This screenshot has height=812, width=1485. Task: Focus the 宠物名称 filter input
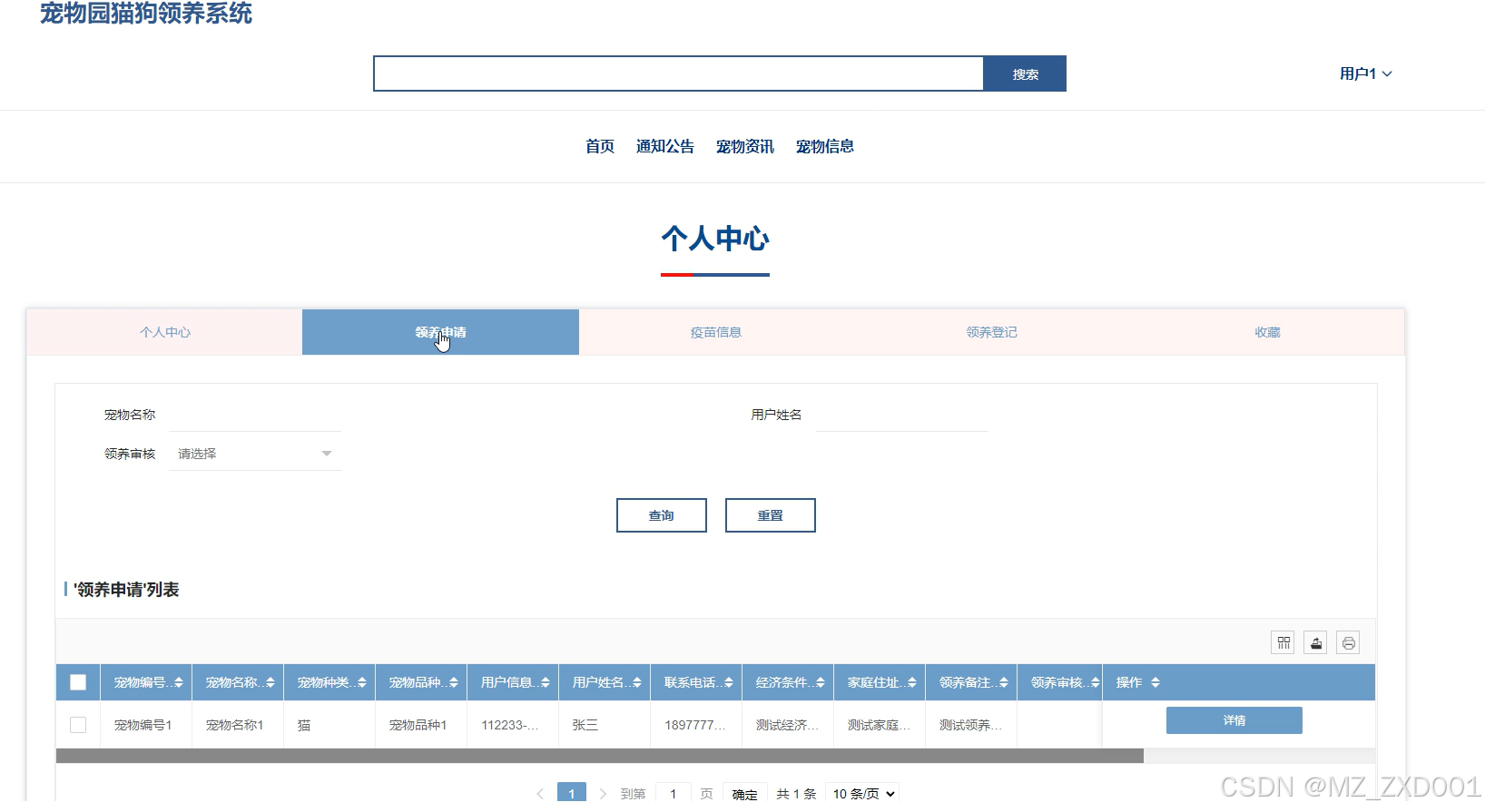point(255,415)
